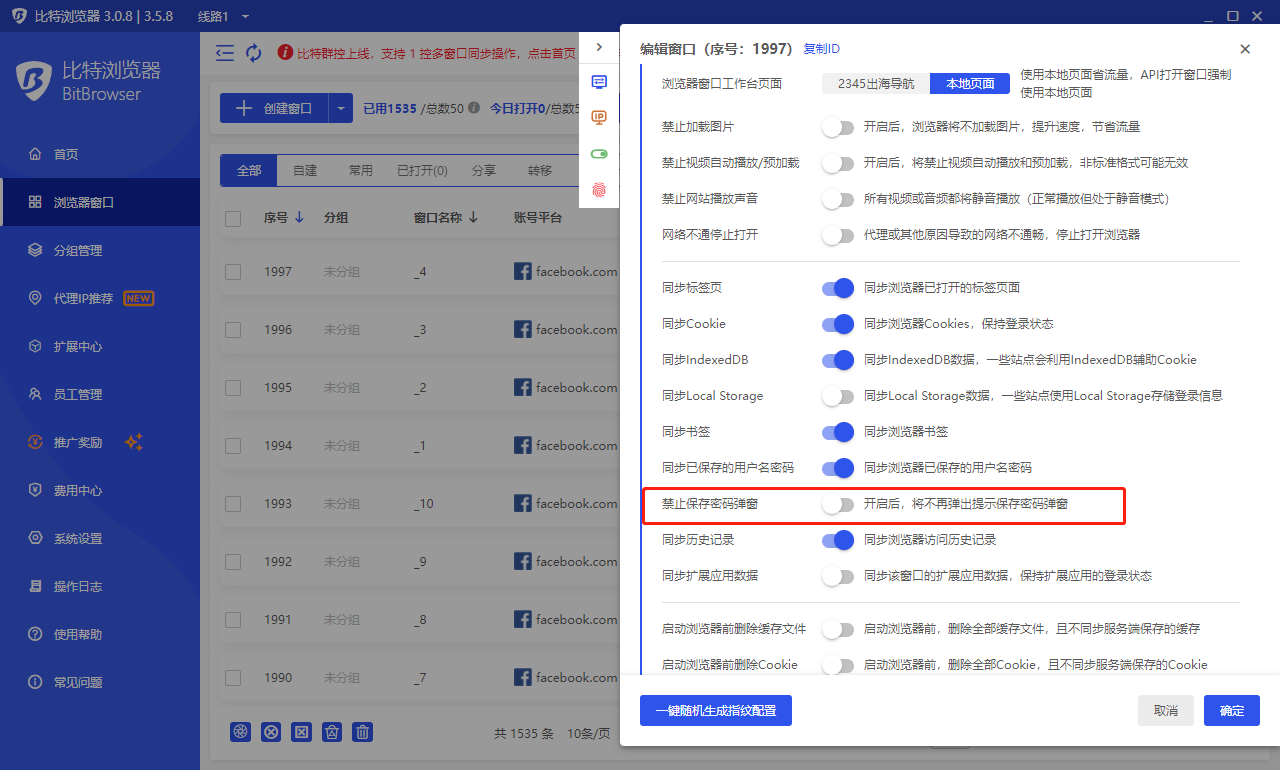Close the 编辑窗口 dialog with the X
Viewport: 1280px width, 770px height.
tap(1245, 49)
